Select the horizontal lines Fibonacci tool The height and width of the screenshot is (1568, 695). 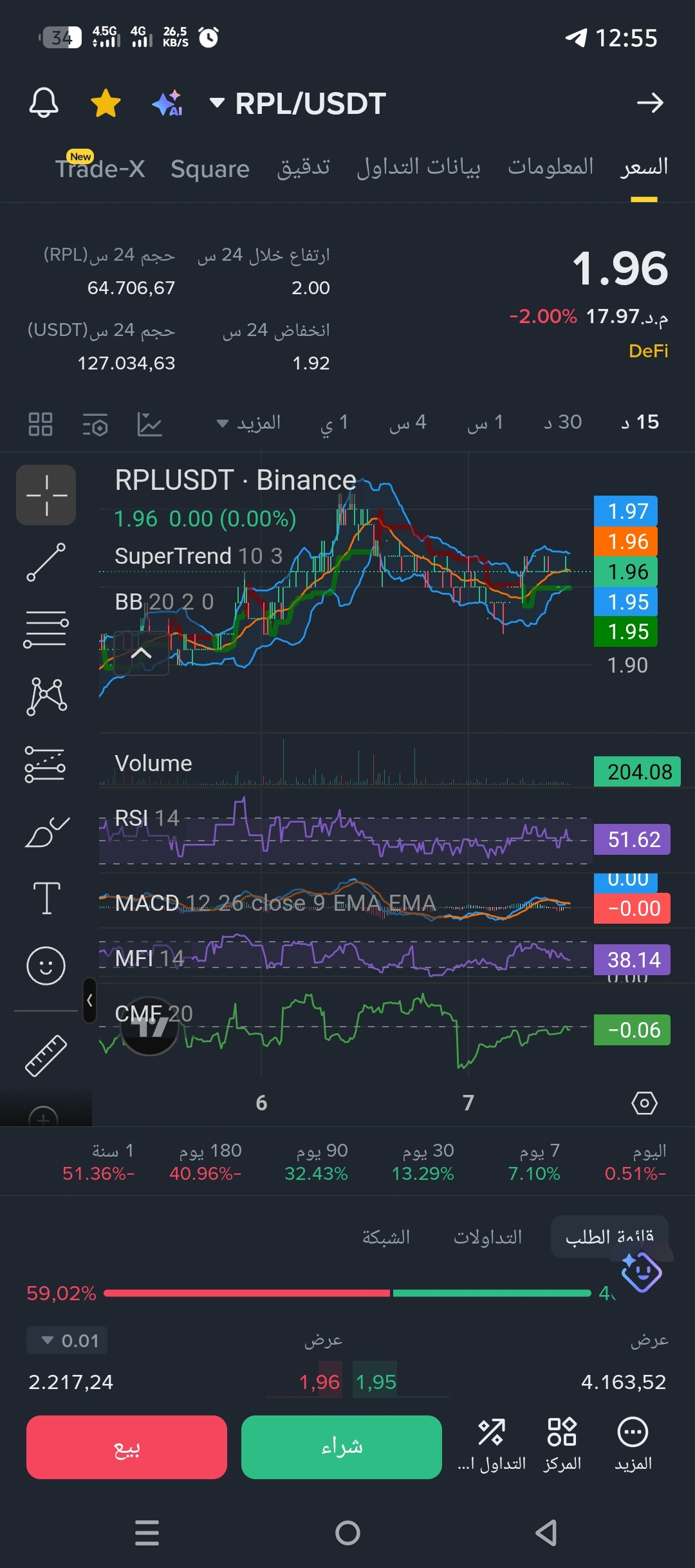pos(46,629)
